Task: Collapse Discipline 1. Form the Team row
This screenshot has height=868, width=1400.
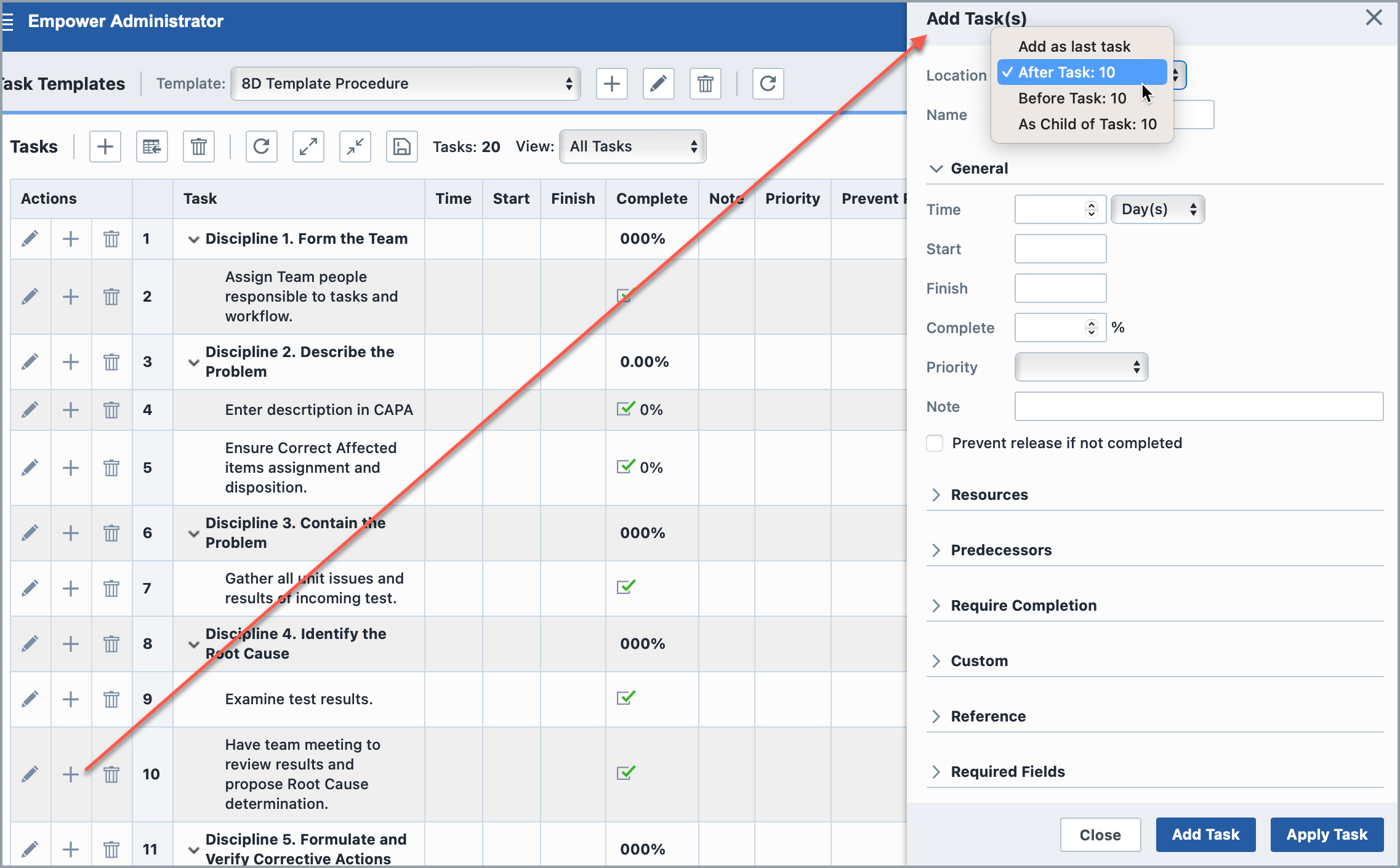Action: click(x=193, y=239)
